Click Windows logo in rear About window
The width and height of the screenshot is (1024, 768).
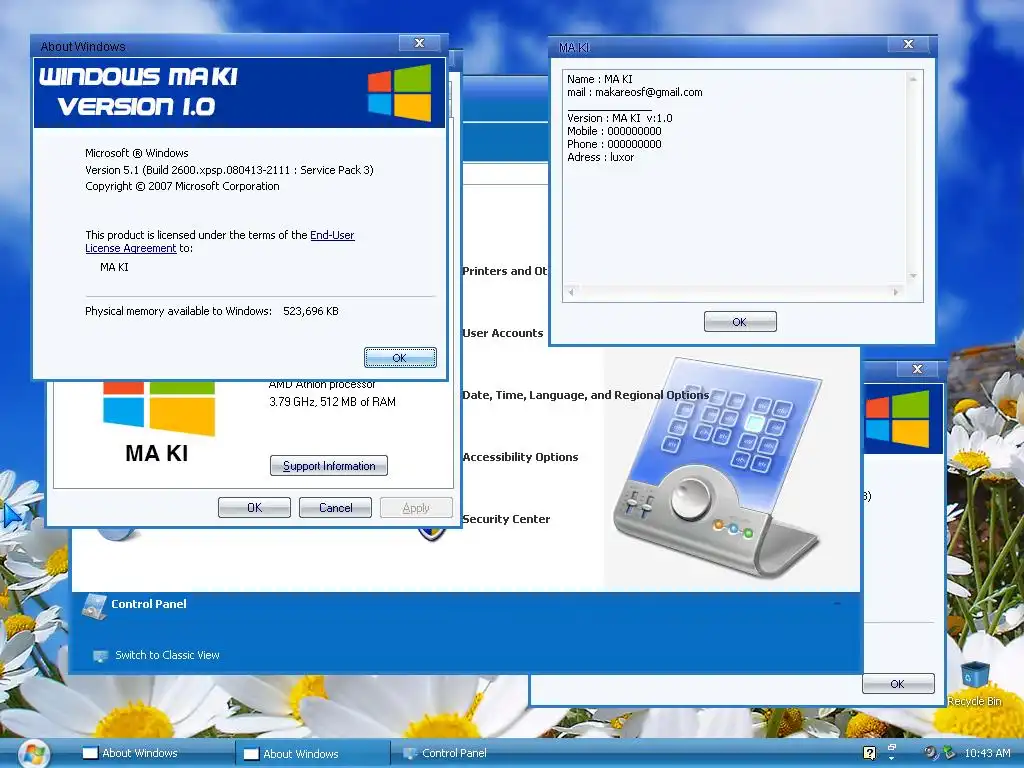[x=897, y=419]
